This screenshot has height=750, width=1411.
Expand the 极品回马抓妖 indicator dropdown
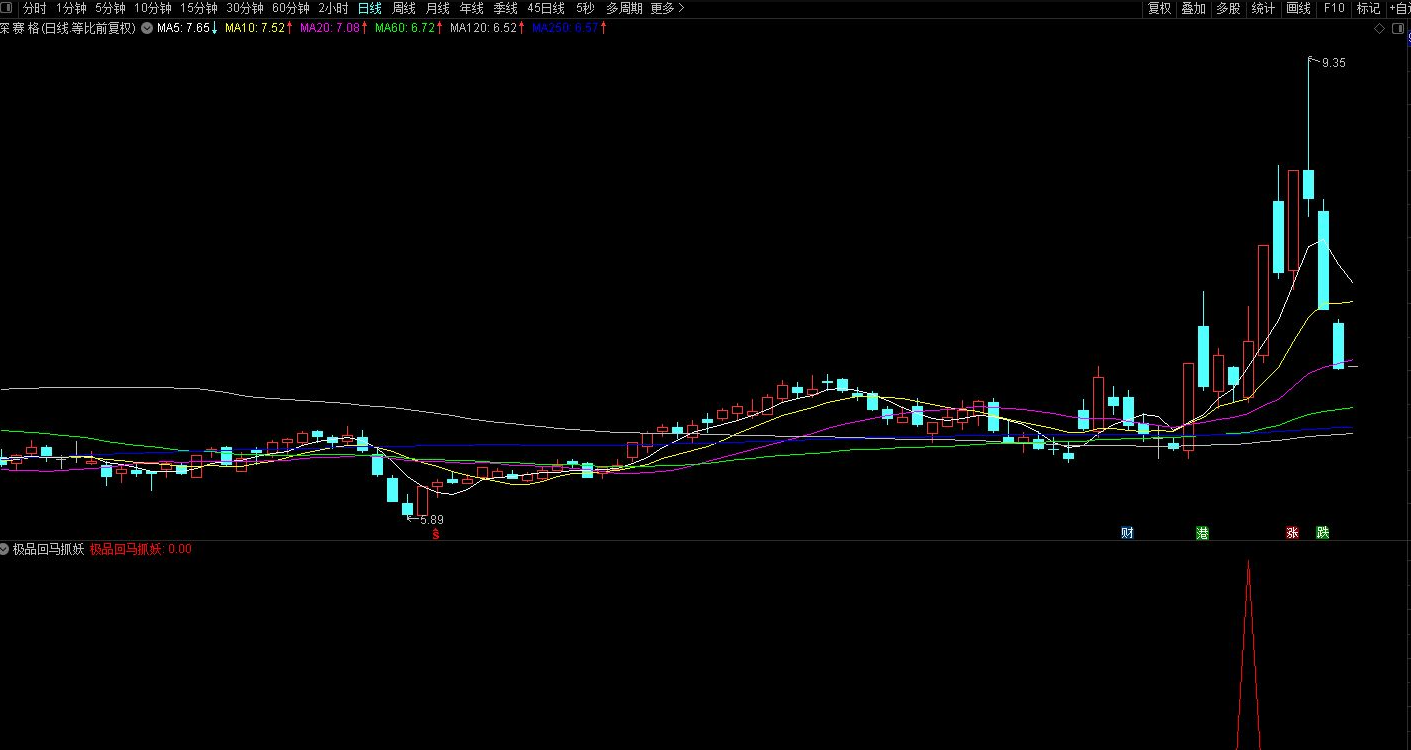[x=5, y=549]
